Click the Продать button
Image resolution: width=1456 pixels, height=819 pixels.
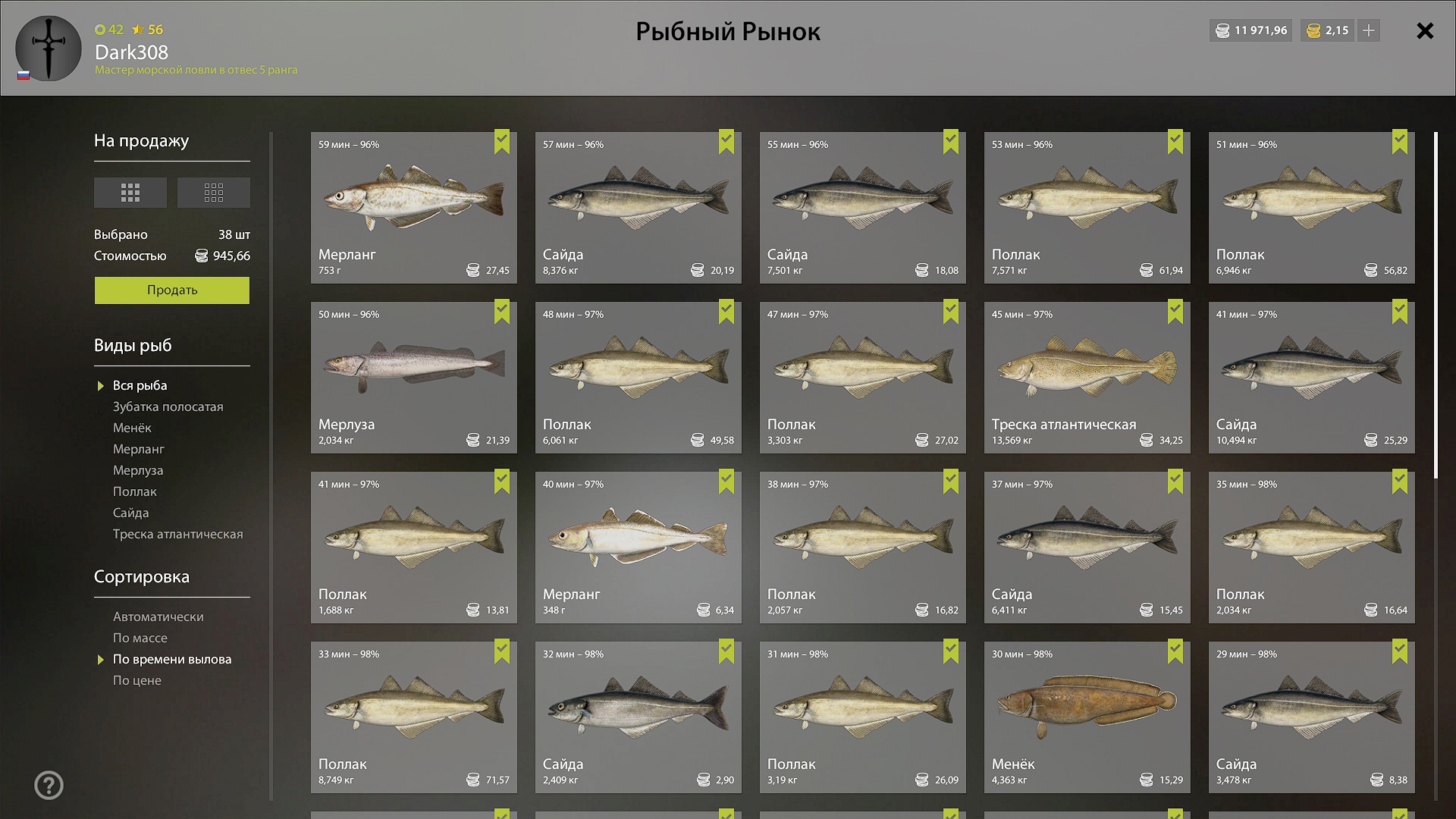click(x=172, y=290)
